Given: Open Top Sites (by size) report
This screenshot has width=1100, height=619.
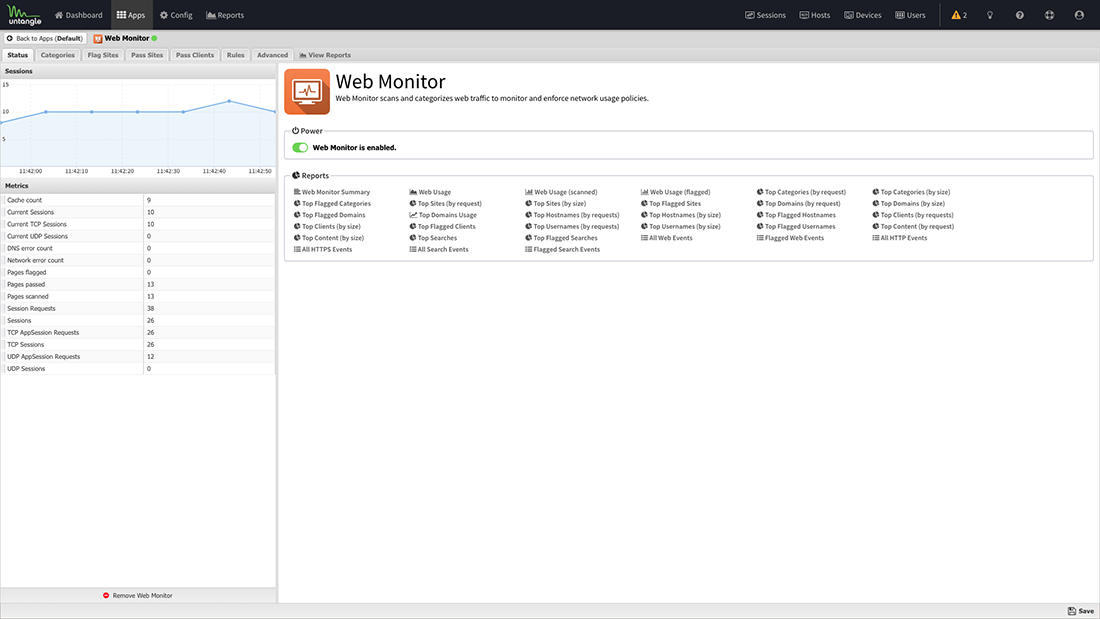Looking at the screenshot, I should 556,204.
